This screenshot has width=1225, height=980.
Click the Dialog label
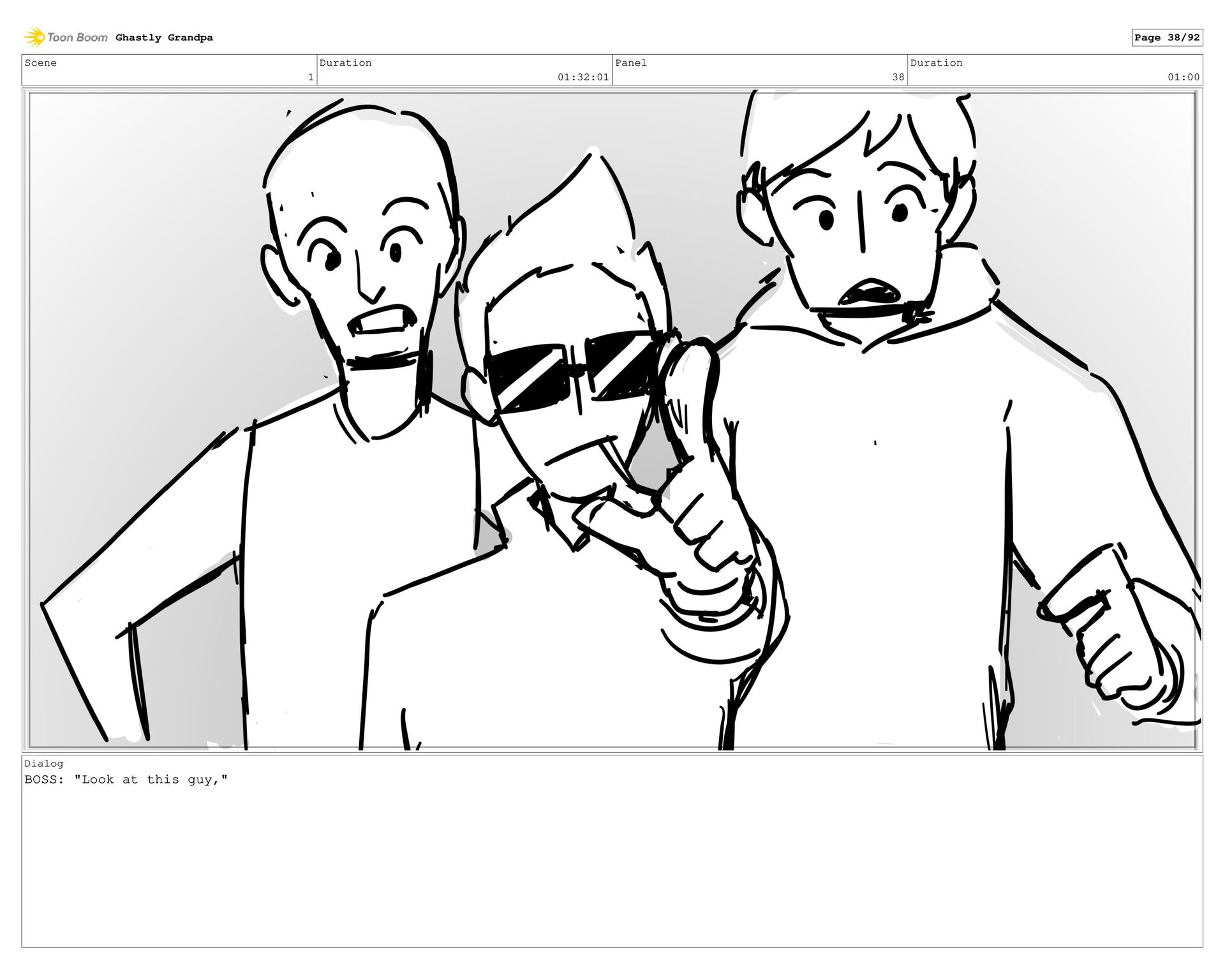44,764
